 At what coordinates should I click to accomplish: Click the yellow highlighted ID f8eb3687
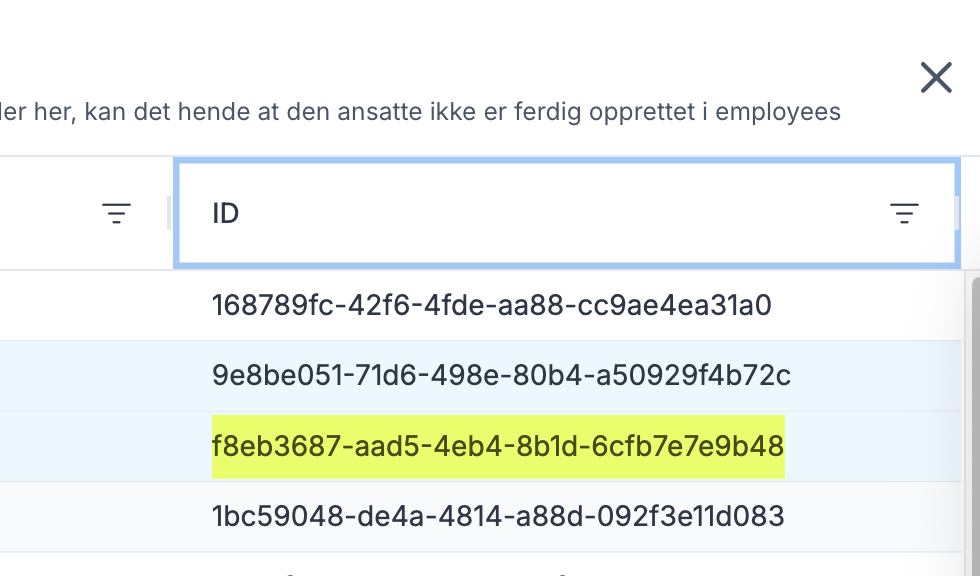pos(498,446)
